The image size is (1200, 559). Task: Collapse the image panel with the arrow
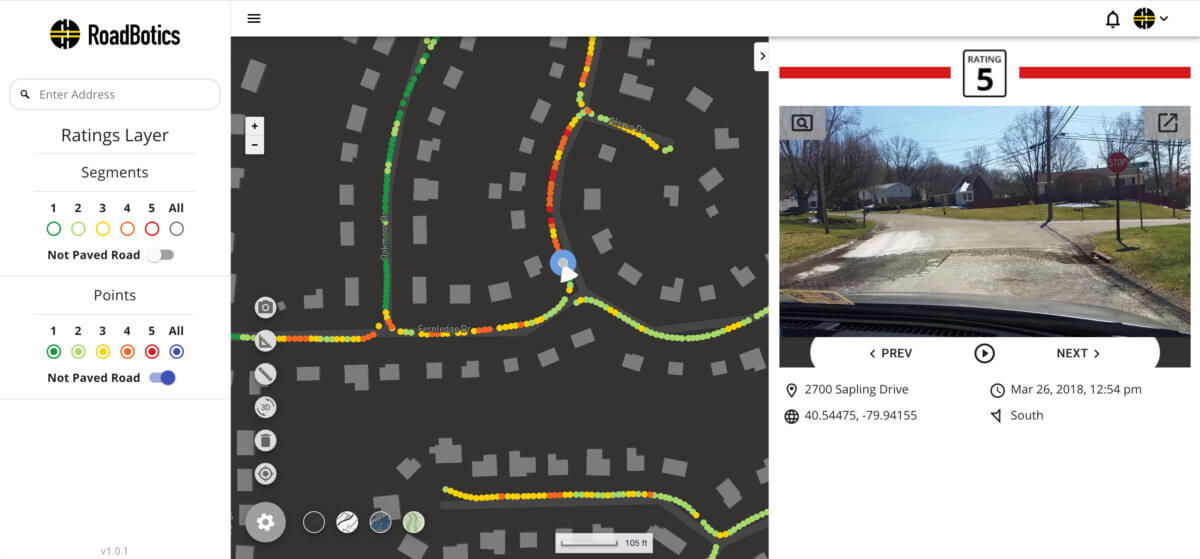[762, 56]
